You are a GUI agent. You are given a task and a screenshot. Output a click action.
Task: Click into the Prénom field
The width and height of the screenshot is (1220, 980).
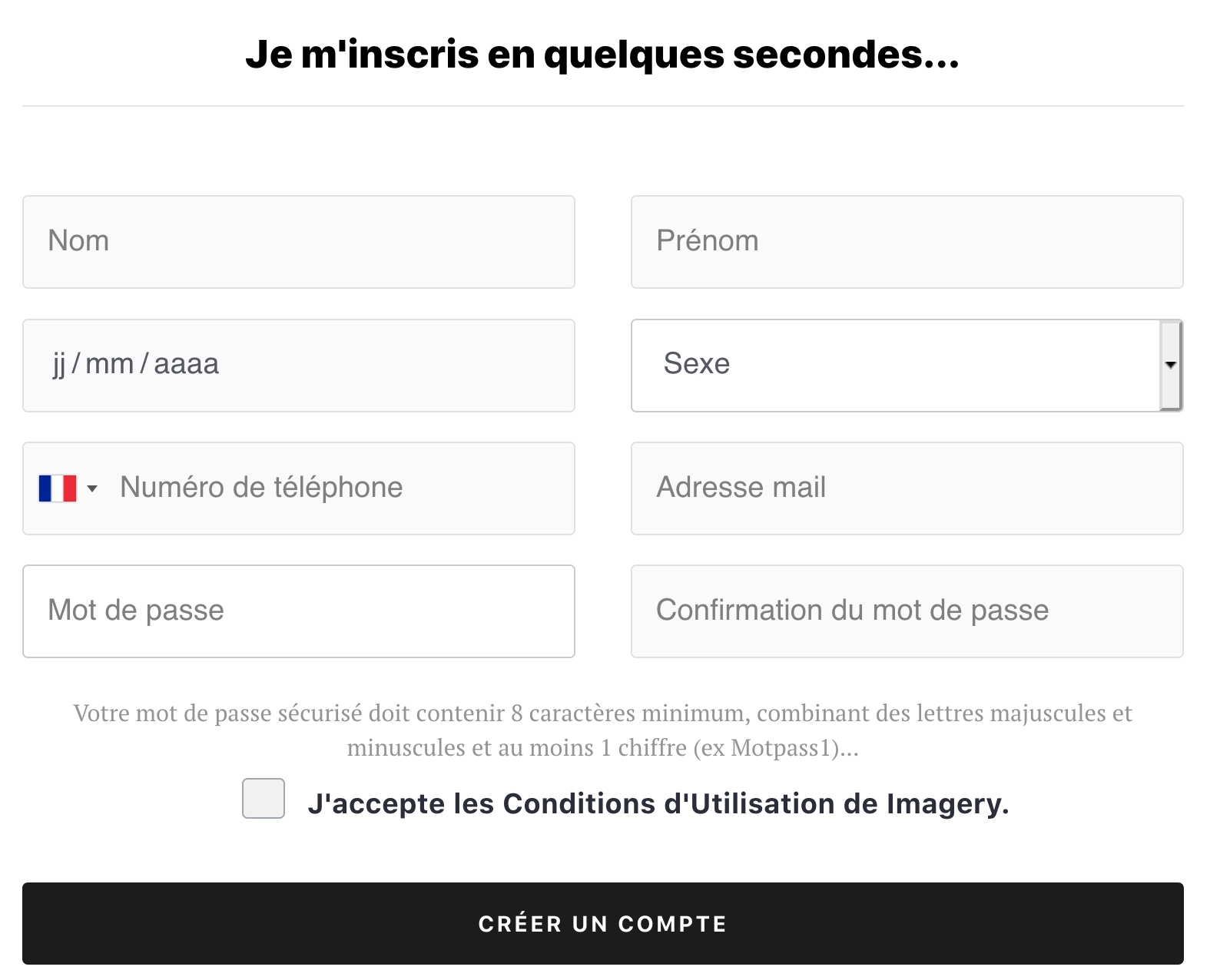click(x=907, y=242)
